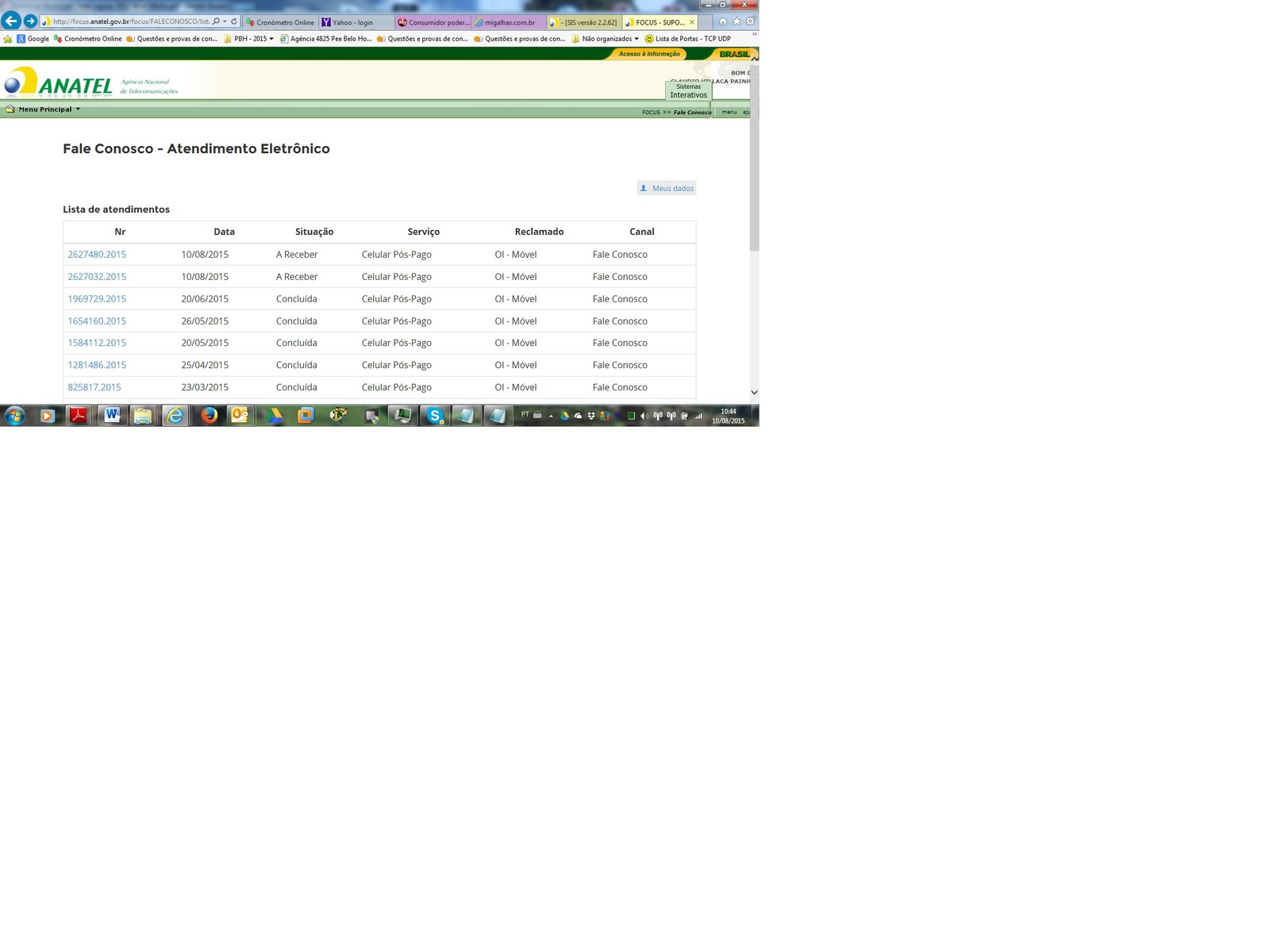Screen dimensions: 1270x952
Task: Click the ANATEL logo
Action: 58,82
